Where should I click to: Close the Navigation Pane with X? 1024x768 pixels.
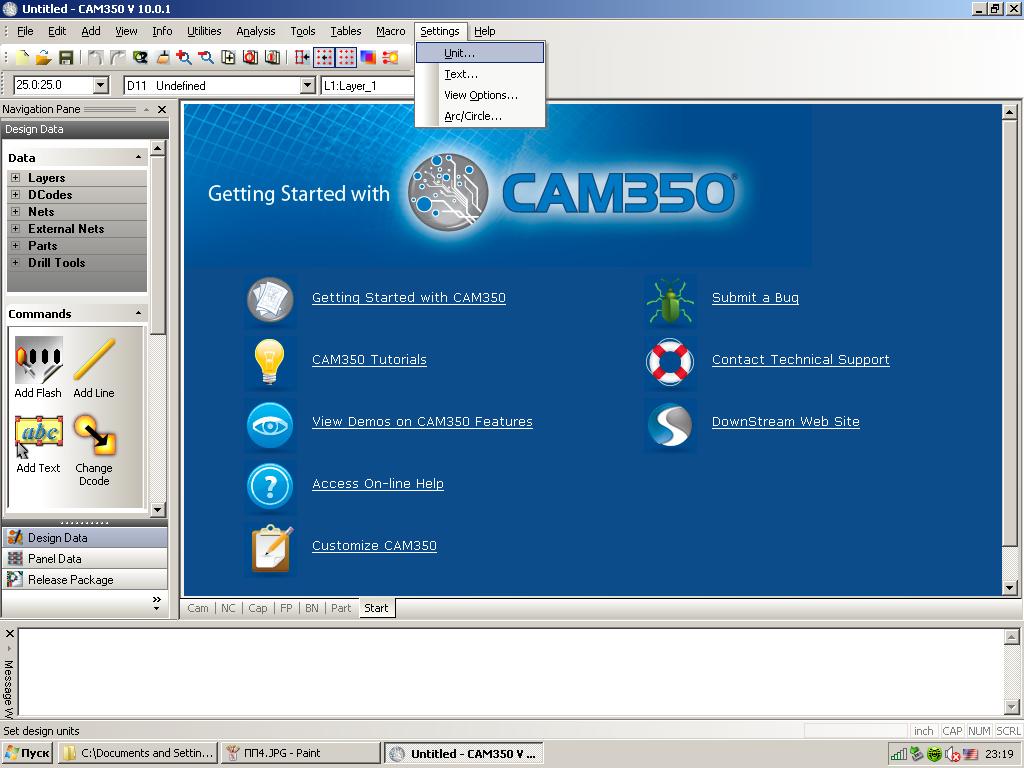tap(162, 109)
